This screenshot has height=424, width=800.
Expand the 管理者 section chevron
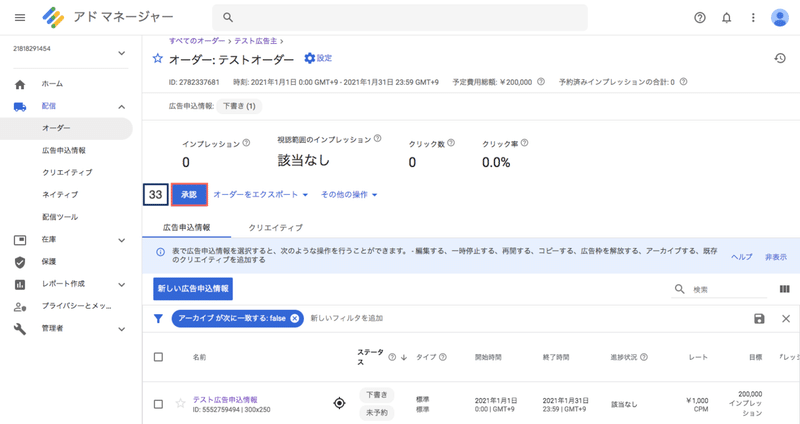pyautogui.click(x=121, y=329)
